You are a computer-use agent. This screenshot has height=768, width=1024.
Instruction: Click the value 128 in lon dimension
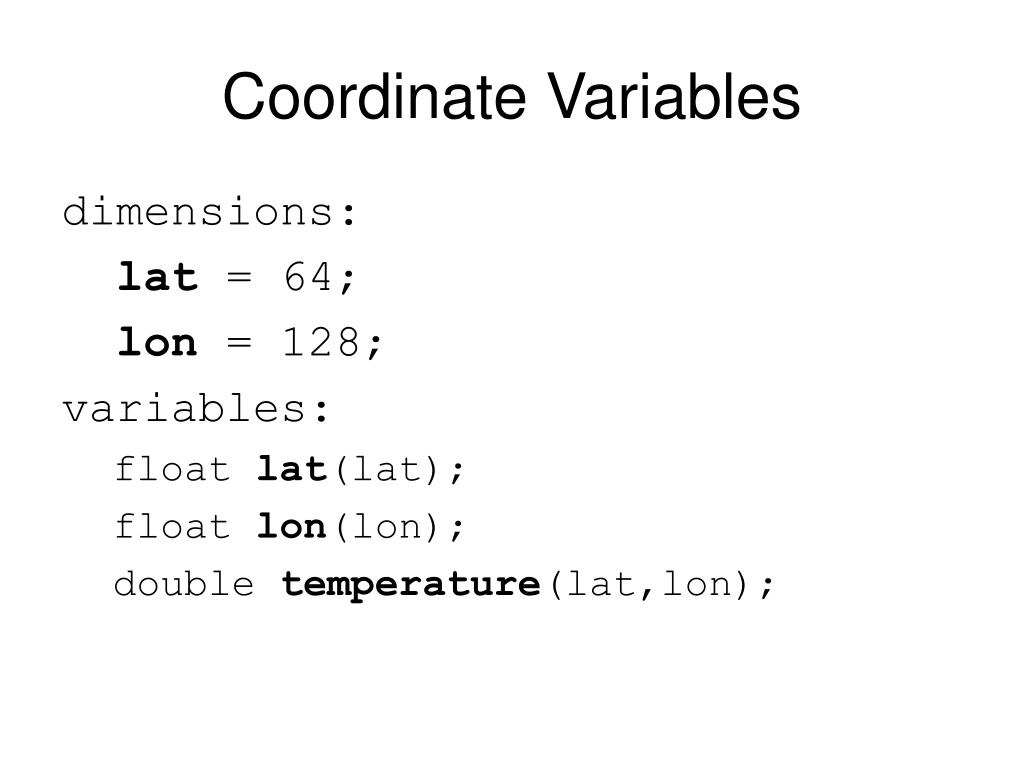click(321, 342)
